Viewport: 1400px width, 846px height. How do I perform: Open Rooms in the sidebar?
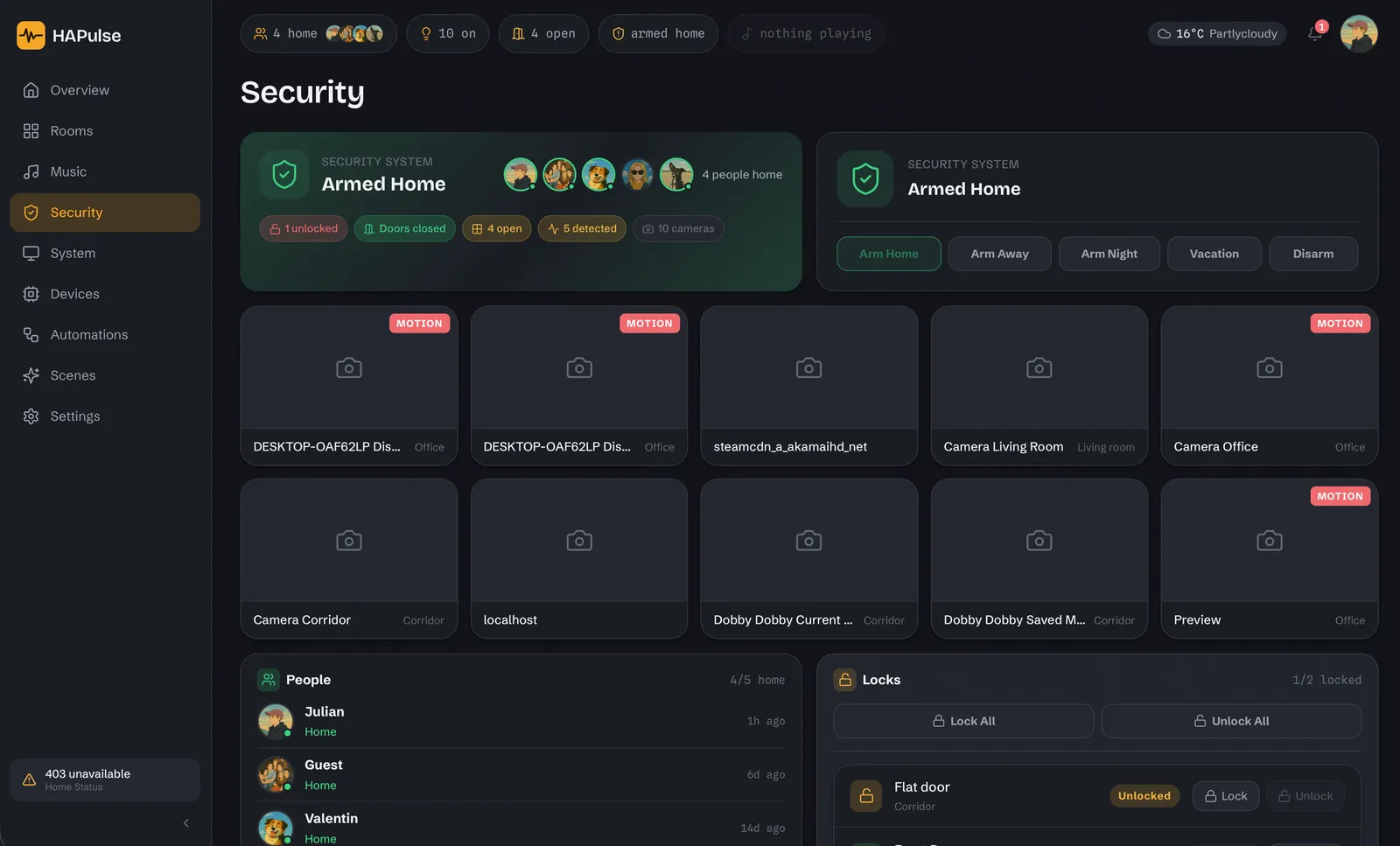coord(105,131)
